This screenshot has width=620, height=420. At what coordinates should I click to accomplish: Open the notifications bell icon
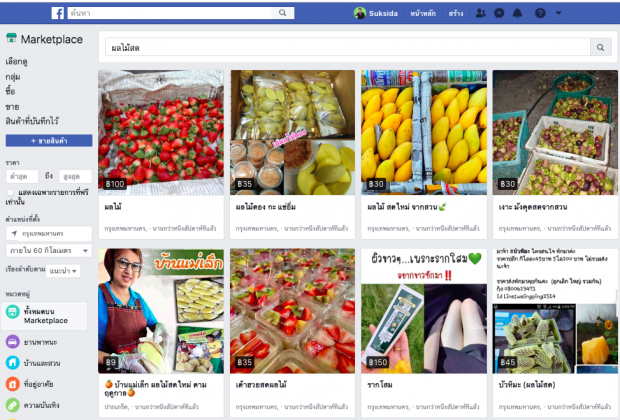(517, 13)
